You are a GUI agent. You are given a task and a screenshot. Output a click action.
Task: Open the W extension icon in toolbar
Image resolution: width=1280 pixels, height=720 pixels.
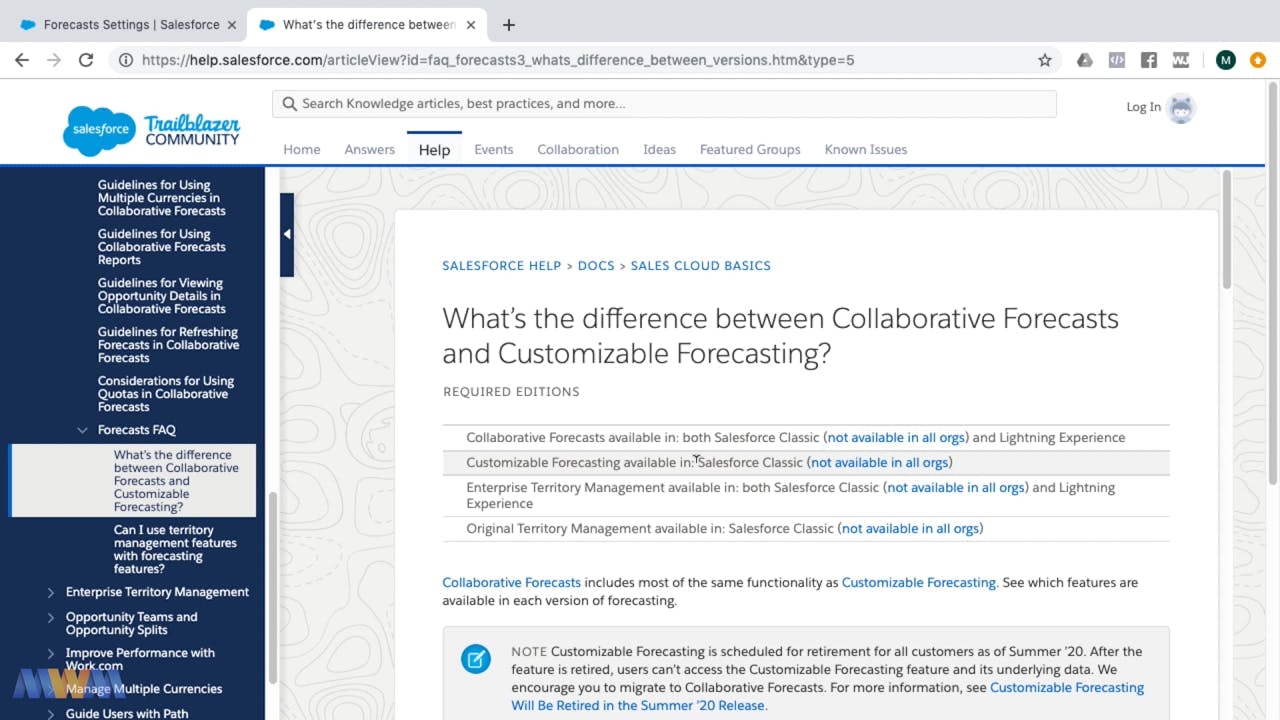click(1181, 60)
